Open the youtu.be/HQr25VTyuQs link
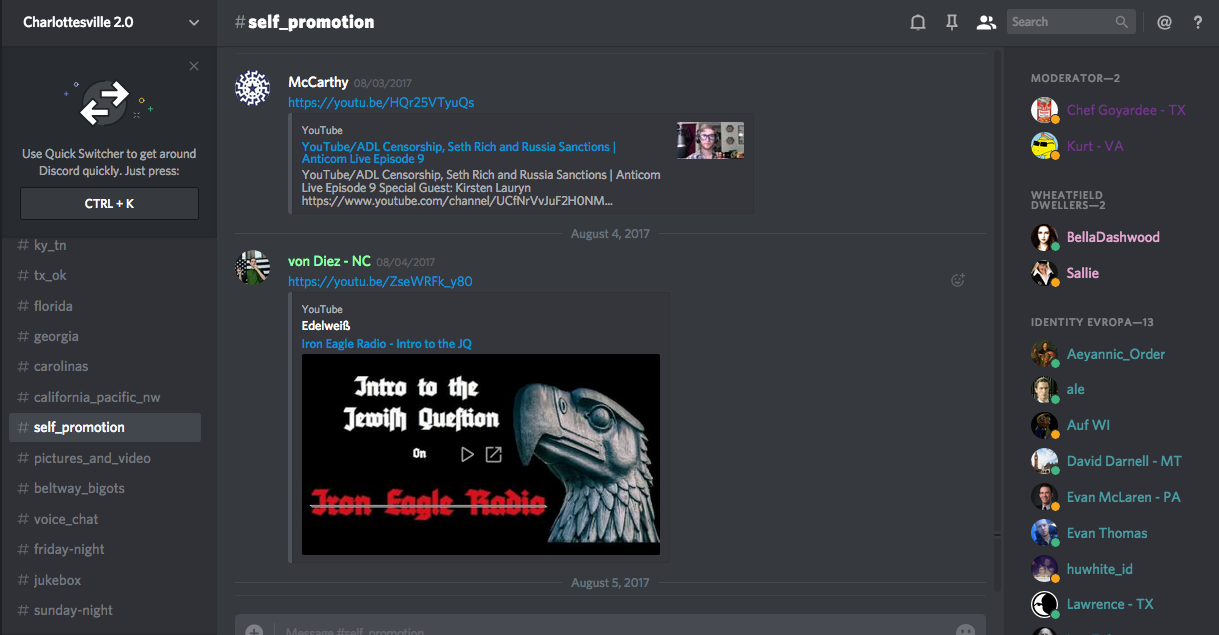Viewport: 1219px width, 635px height. pos(381,102)
